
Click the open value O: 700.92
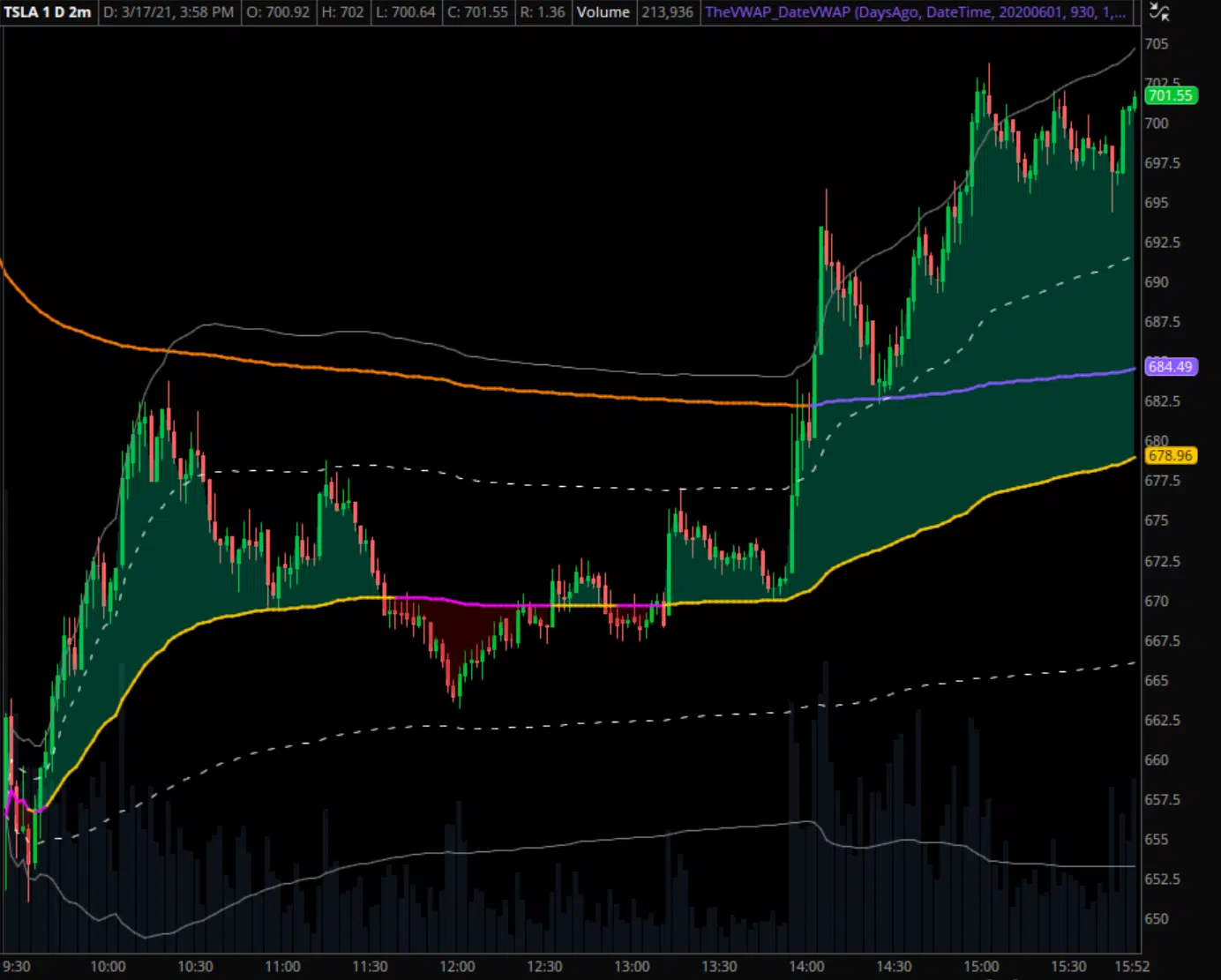(x=278, y=12)
